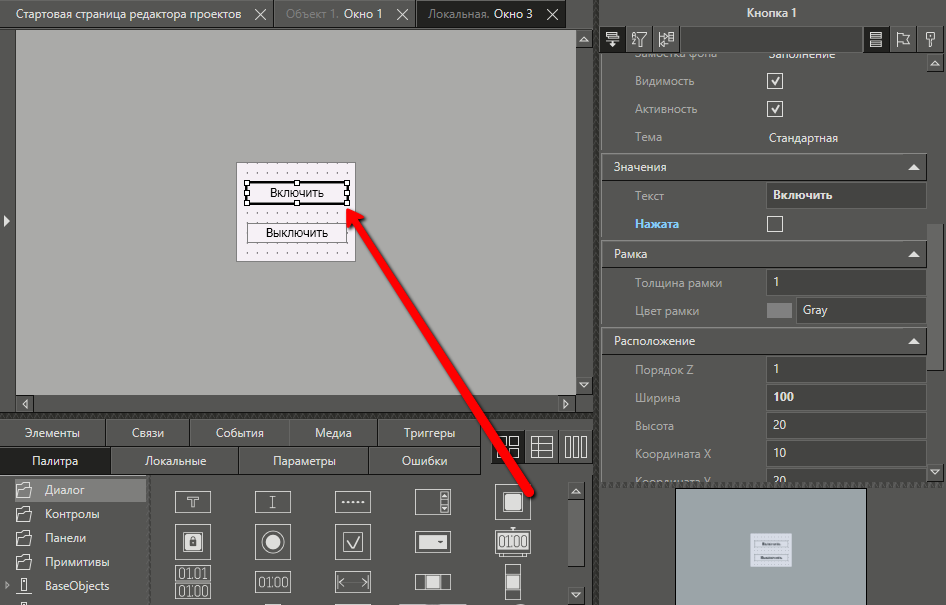Image resolution: width=946 pixels, height=605 pixels.
Task: Switch palette to large tile view
Action: point(509,447)
